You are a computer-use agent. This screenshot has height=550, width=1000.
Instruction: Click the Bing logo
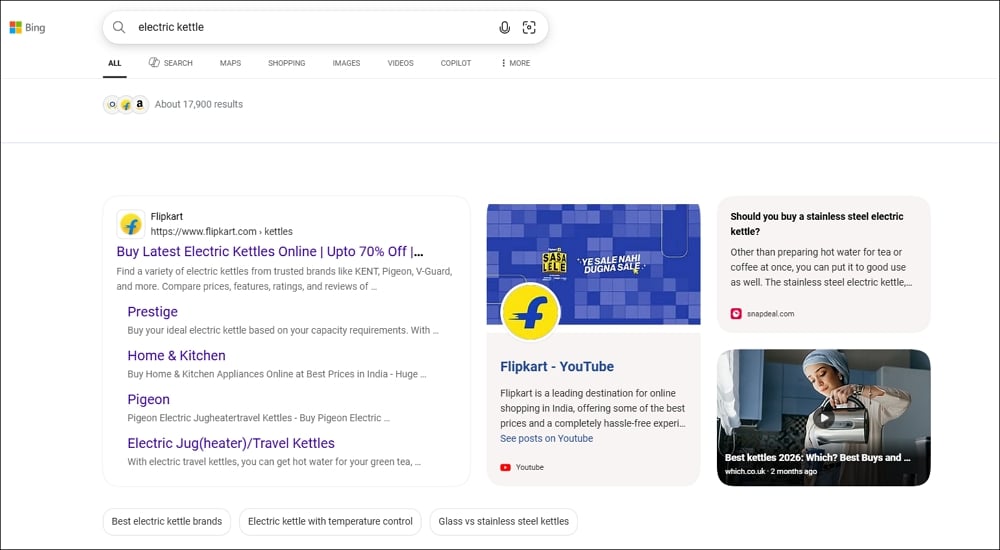[x=27, y=27]
